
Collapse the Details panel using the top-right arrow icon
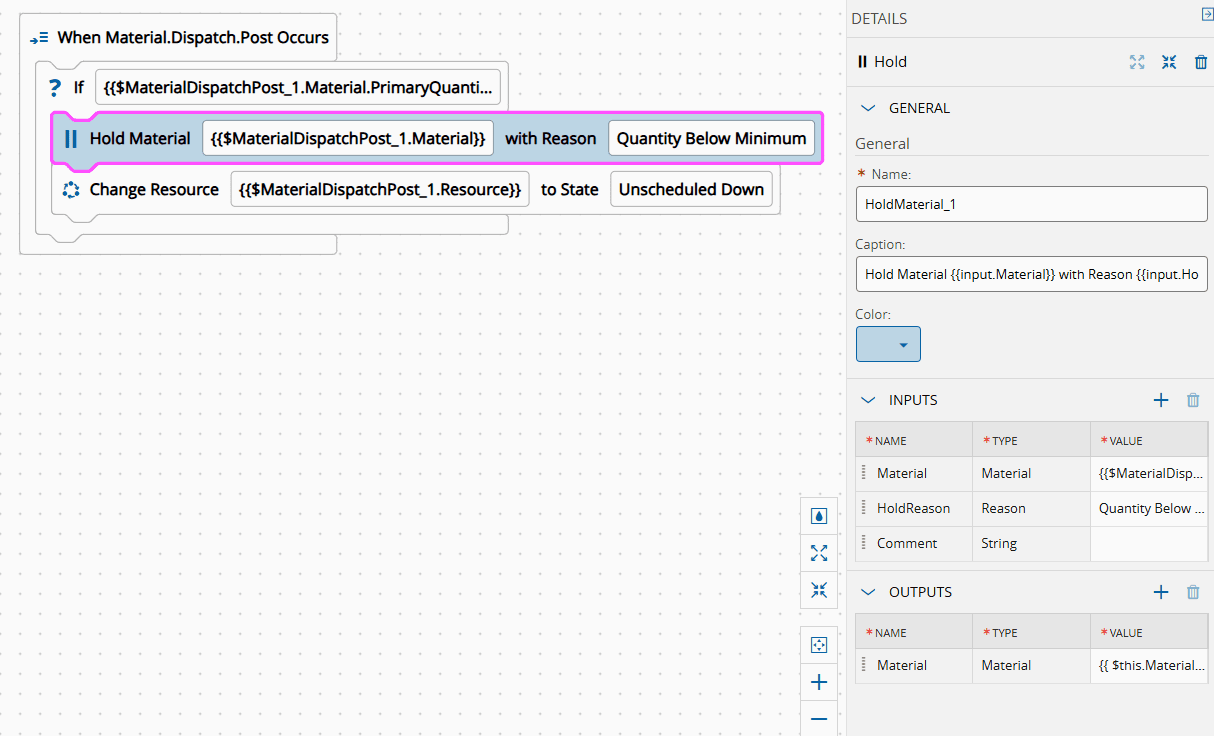1206,14
